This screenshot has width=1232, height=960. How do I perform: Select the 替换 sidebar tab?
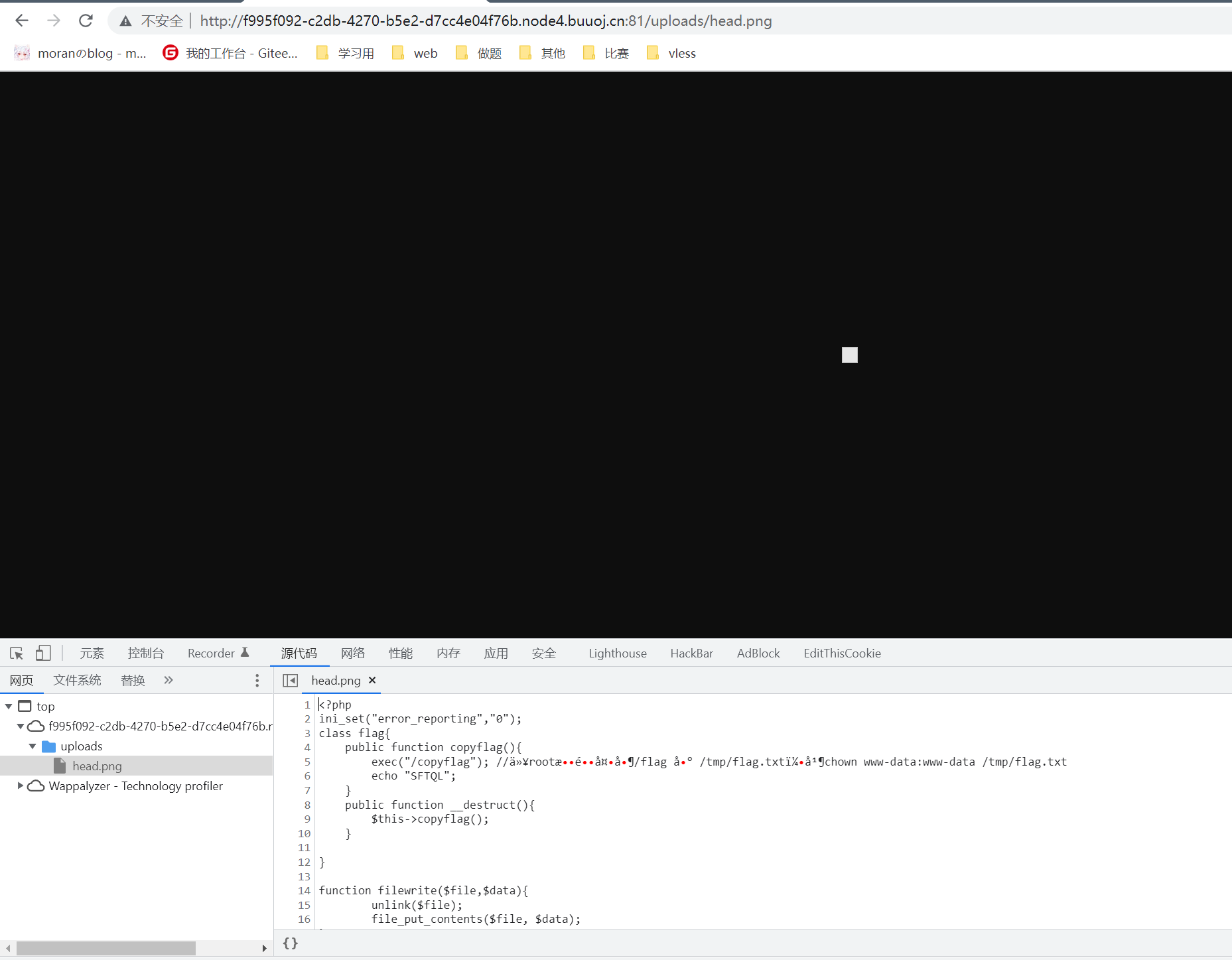(x=133, y=680)
